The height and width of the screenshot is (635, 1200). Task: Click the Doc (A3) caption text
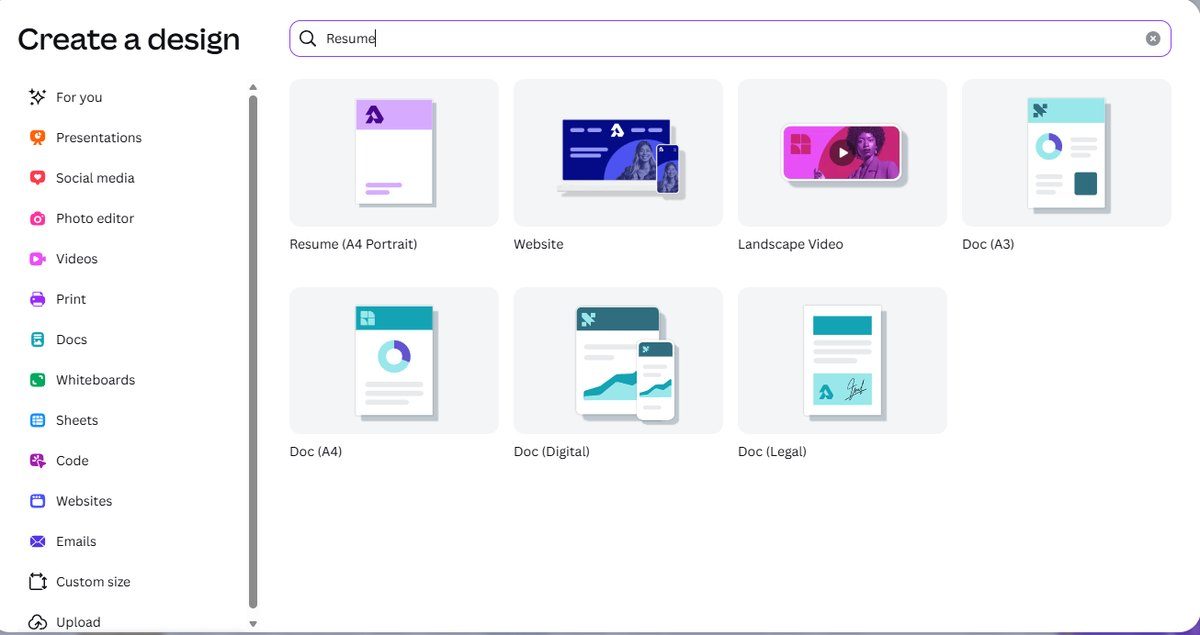[x=988, y=244]
